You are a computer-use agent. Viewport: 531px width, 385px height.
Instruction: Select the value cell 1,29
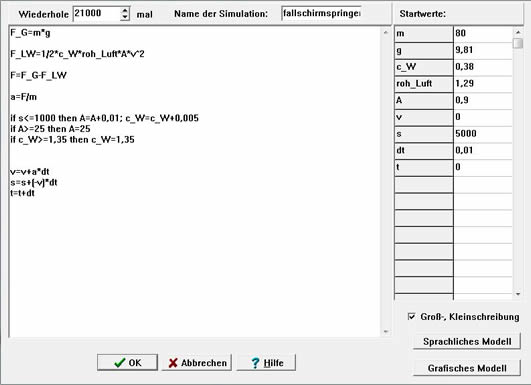coord(483,84)
